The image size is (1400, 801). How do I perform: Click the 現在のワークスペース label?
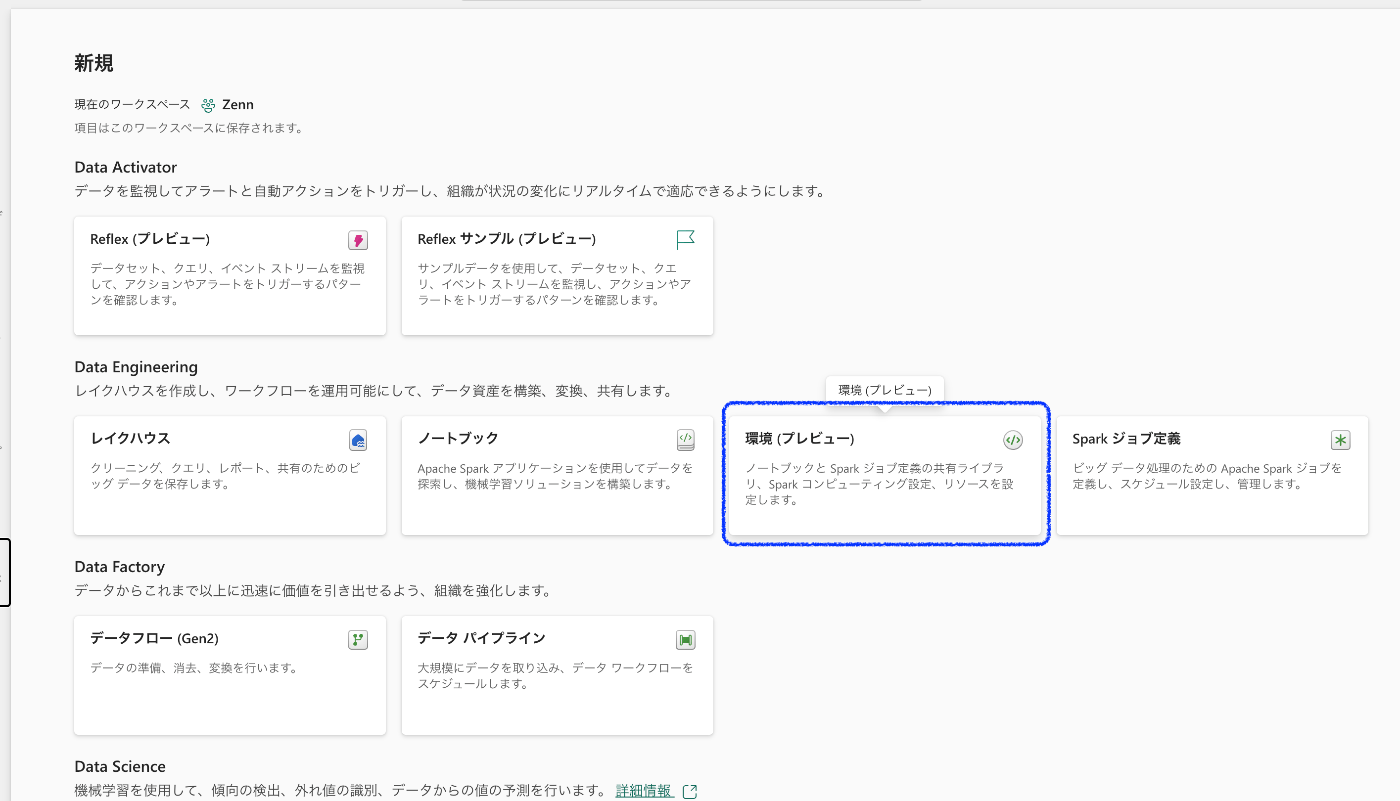coord(132,105)
